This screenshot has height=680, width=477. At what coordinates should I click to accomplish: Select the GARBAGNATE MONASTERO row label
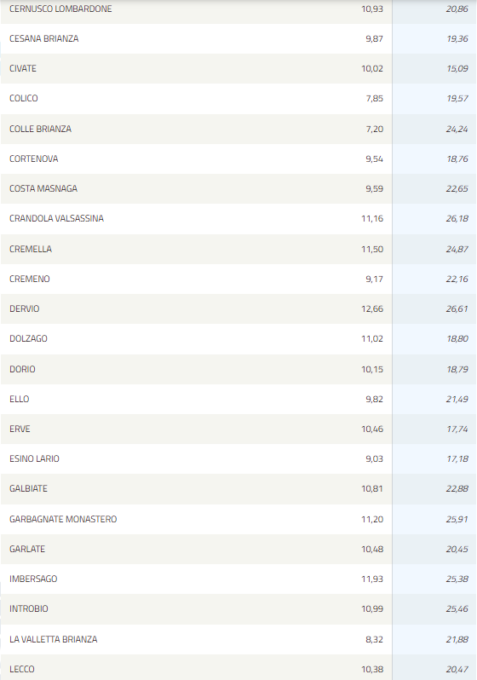point(63,519)
